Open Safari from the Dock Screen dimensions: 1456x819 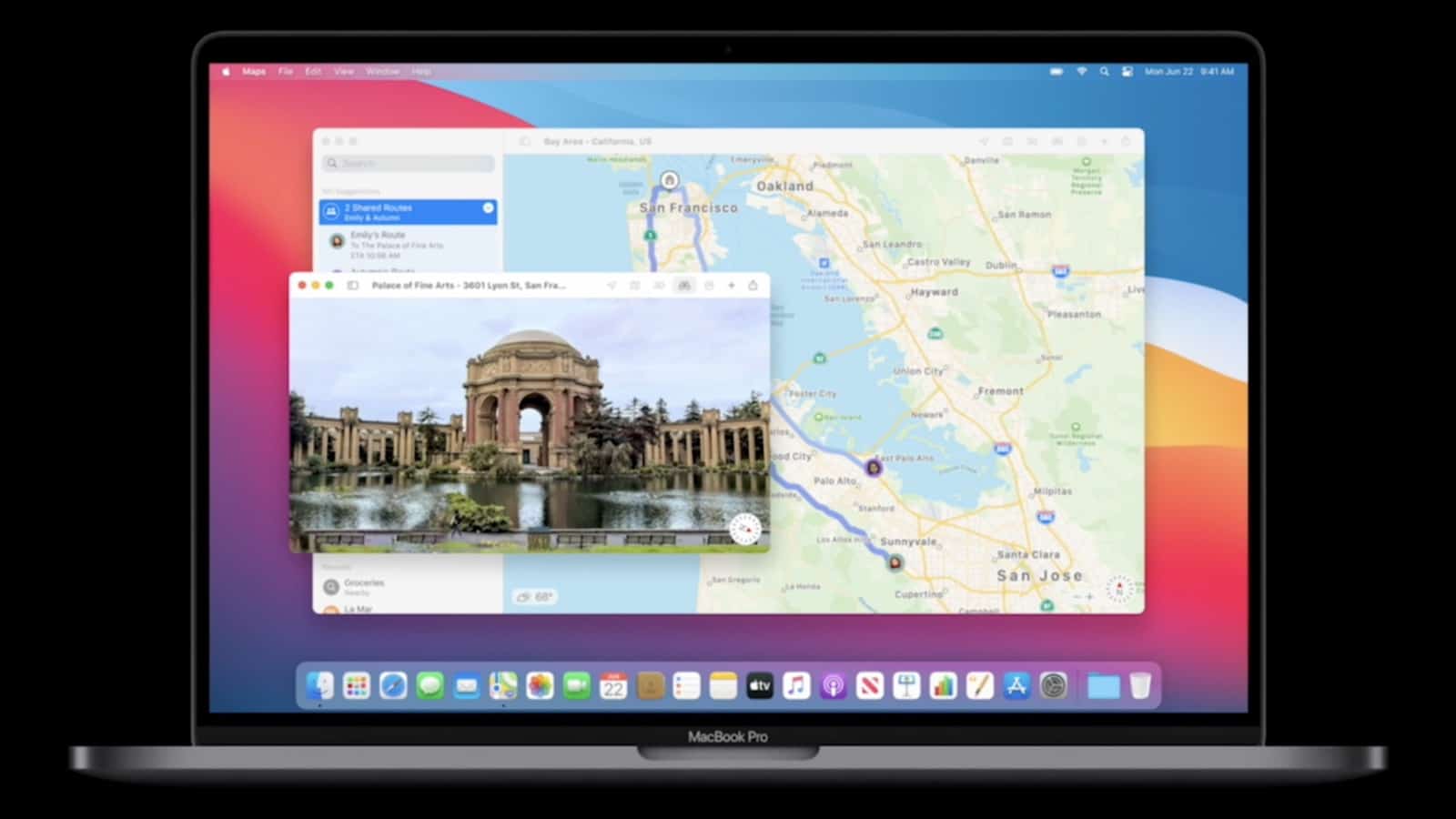(393, 685)
